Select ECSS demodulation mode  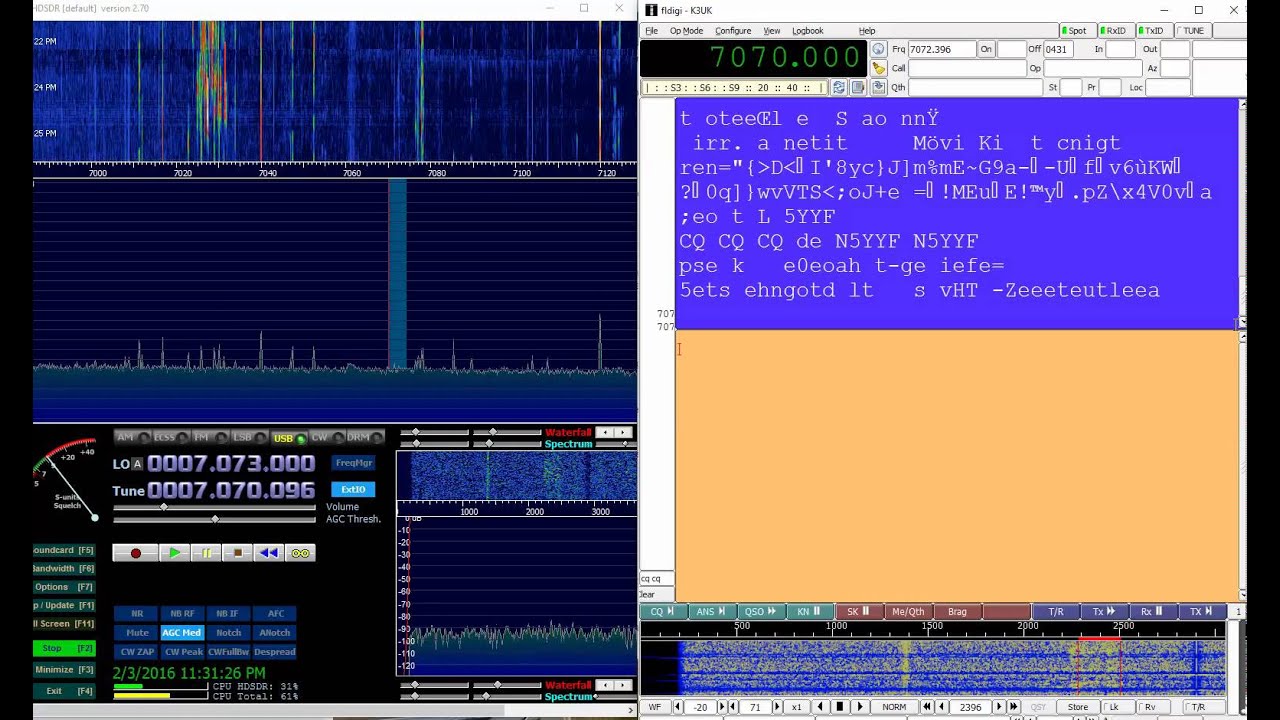170,437
